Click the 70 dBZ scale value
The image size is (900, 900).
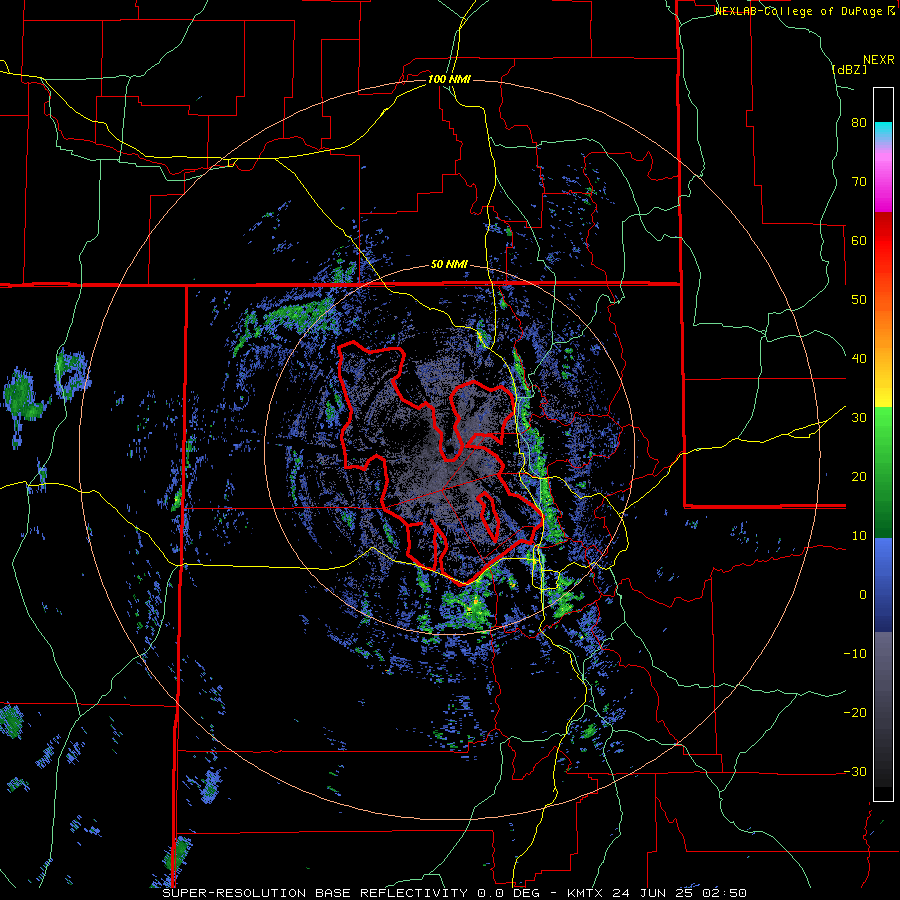click(859, 182)
